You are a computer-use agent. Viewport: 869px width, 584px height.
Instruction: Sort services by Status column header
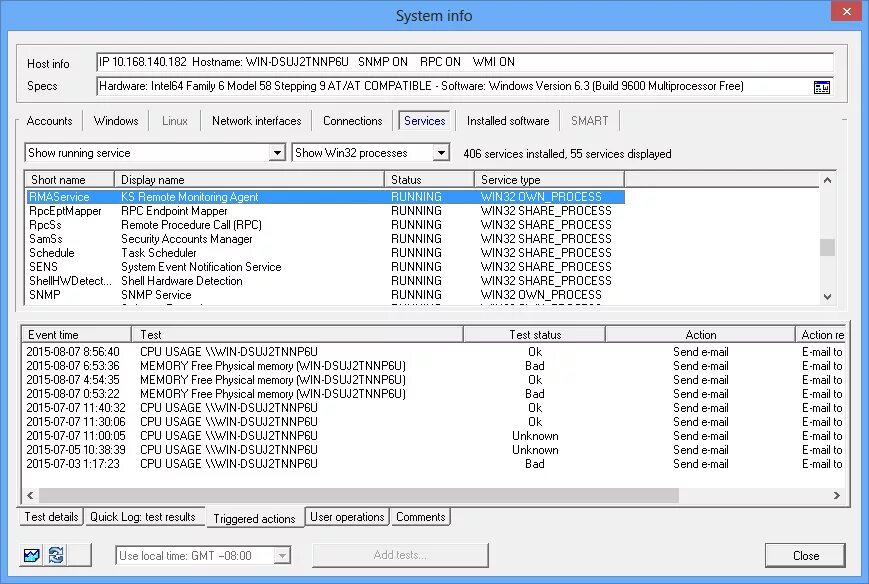point(430,180)
